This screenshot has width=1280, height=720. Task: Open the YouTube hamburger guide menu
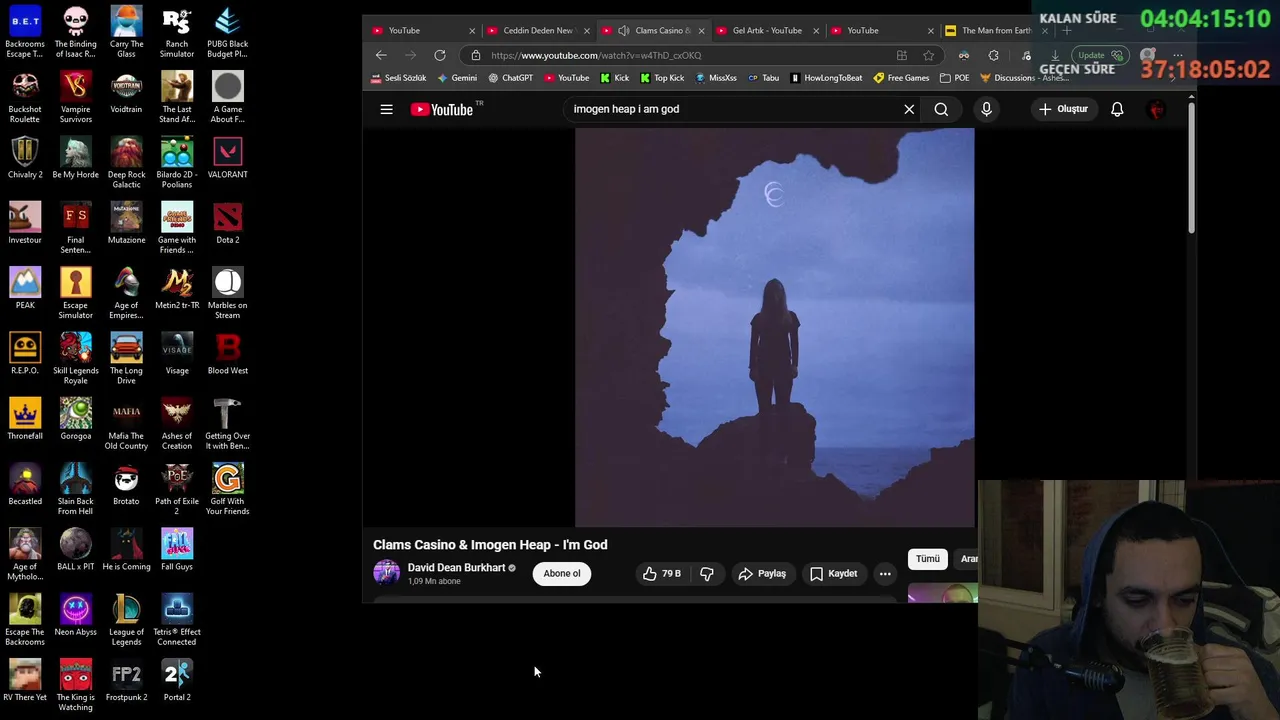pos(386,109)
